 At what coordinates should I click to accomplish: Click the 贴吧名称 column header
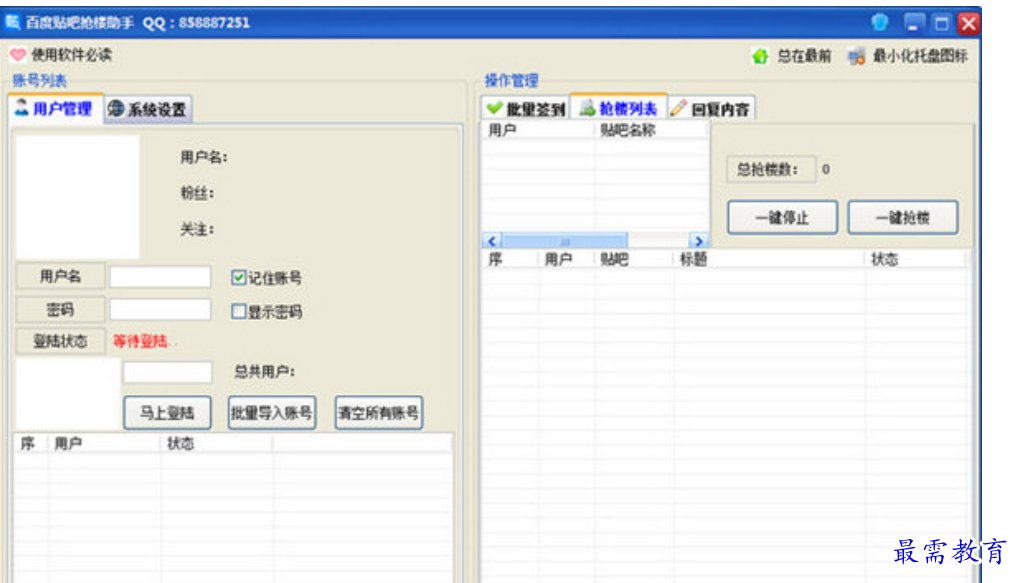650,130
